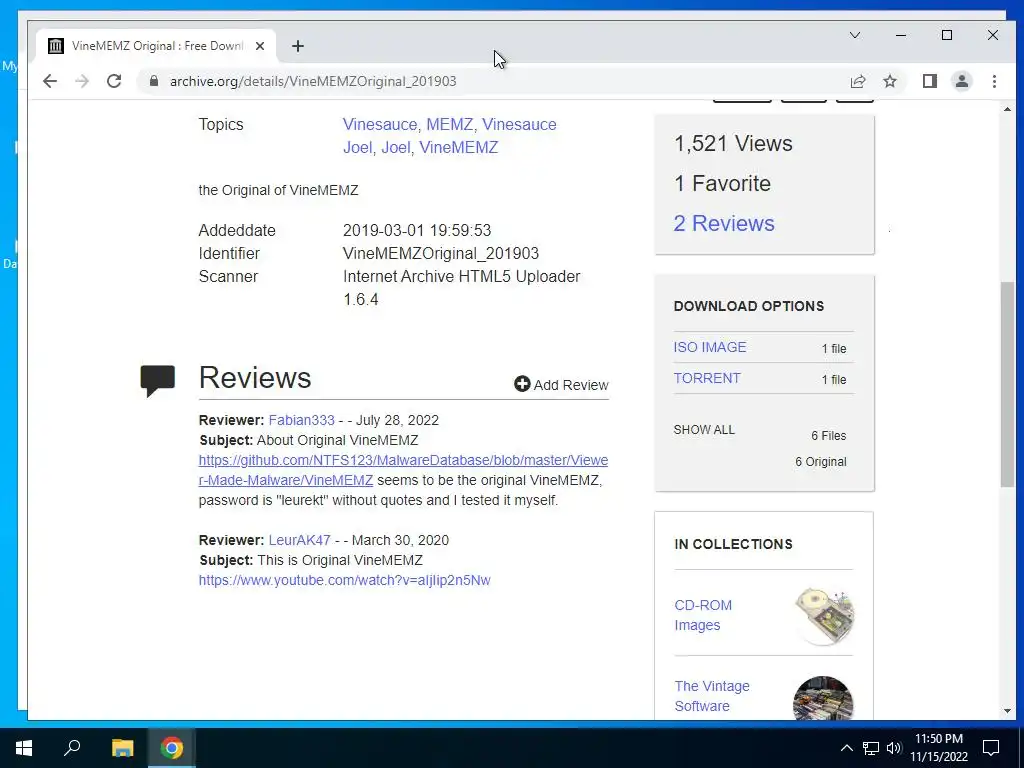Click SHOW ALL download options
This screenshot has height=768, width=1024.
[704, 430]
